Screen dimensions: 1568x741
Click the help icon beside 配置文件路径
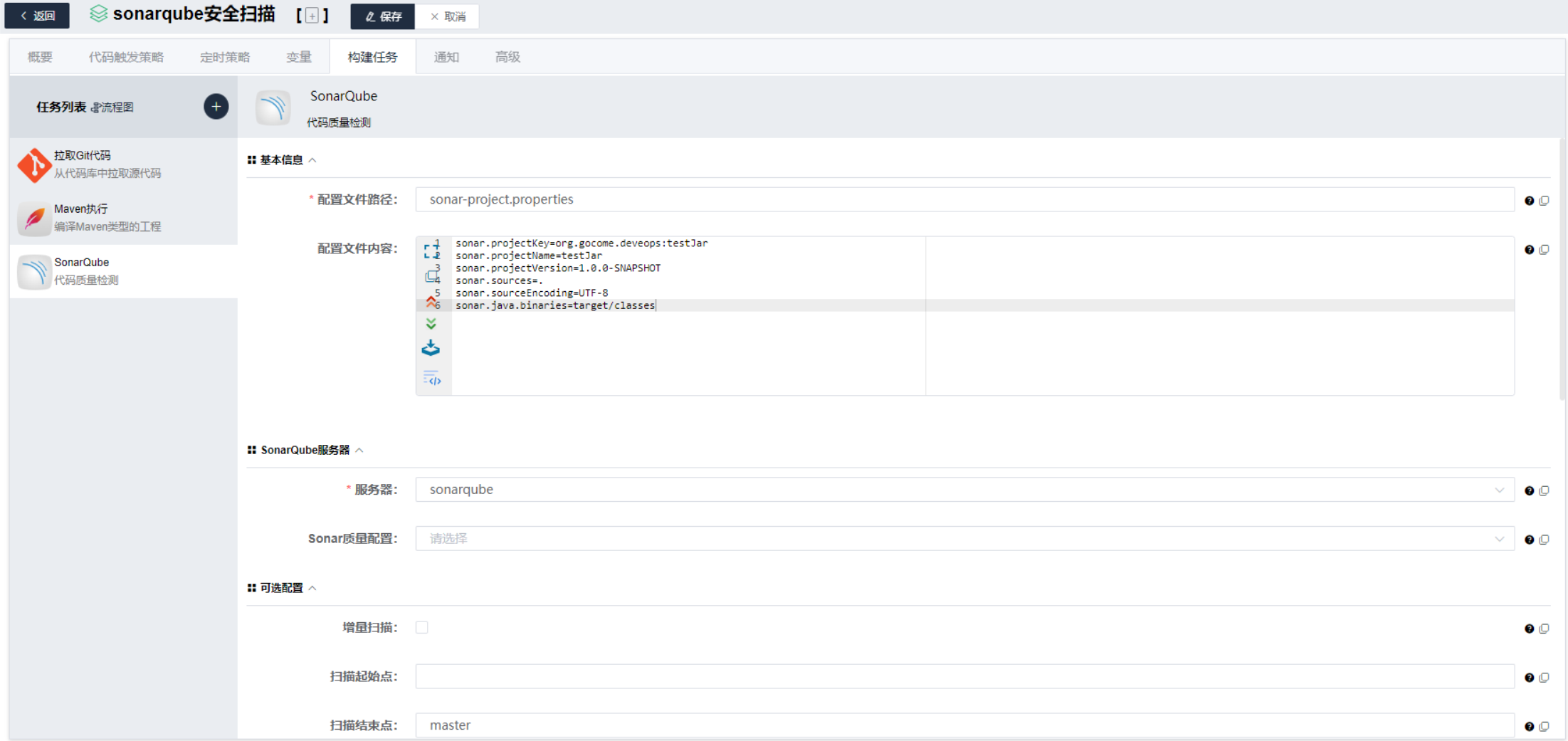(x=1529, y=200)
